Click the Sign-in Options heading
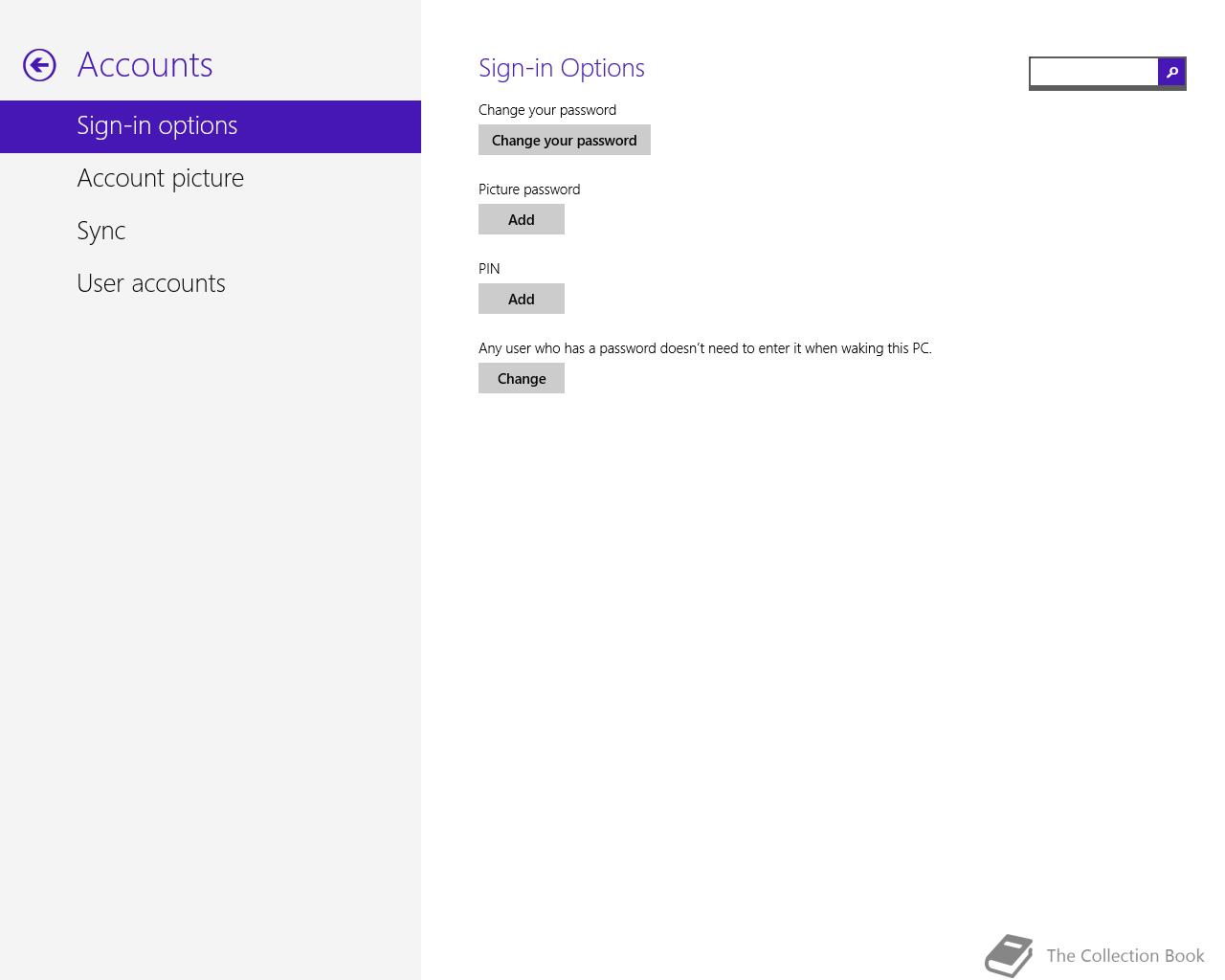 click(x=562, y=68)
